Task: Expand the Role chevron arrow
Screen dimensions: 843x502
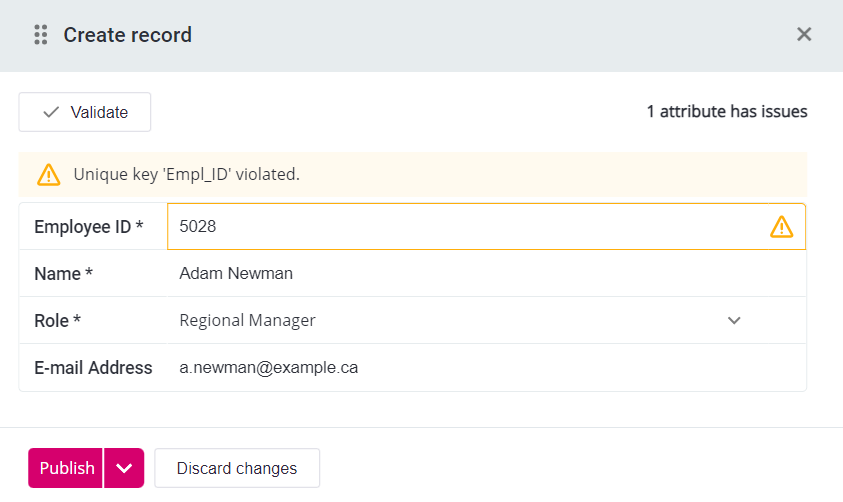Action: (x=734, y=321)
